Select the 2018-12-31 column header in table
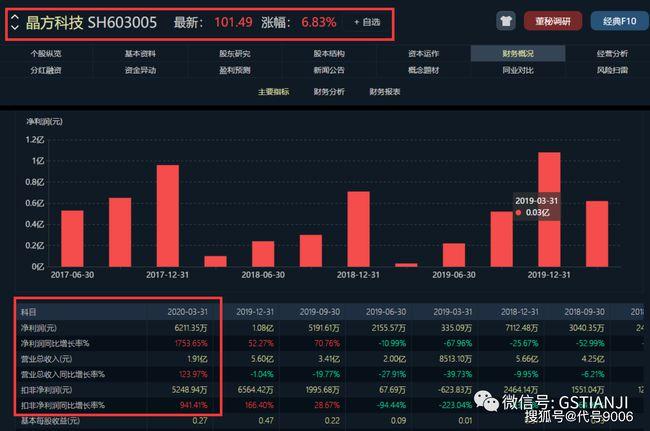 (519, 312)
